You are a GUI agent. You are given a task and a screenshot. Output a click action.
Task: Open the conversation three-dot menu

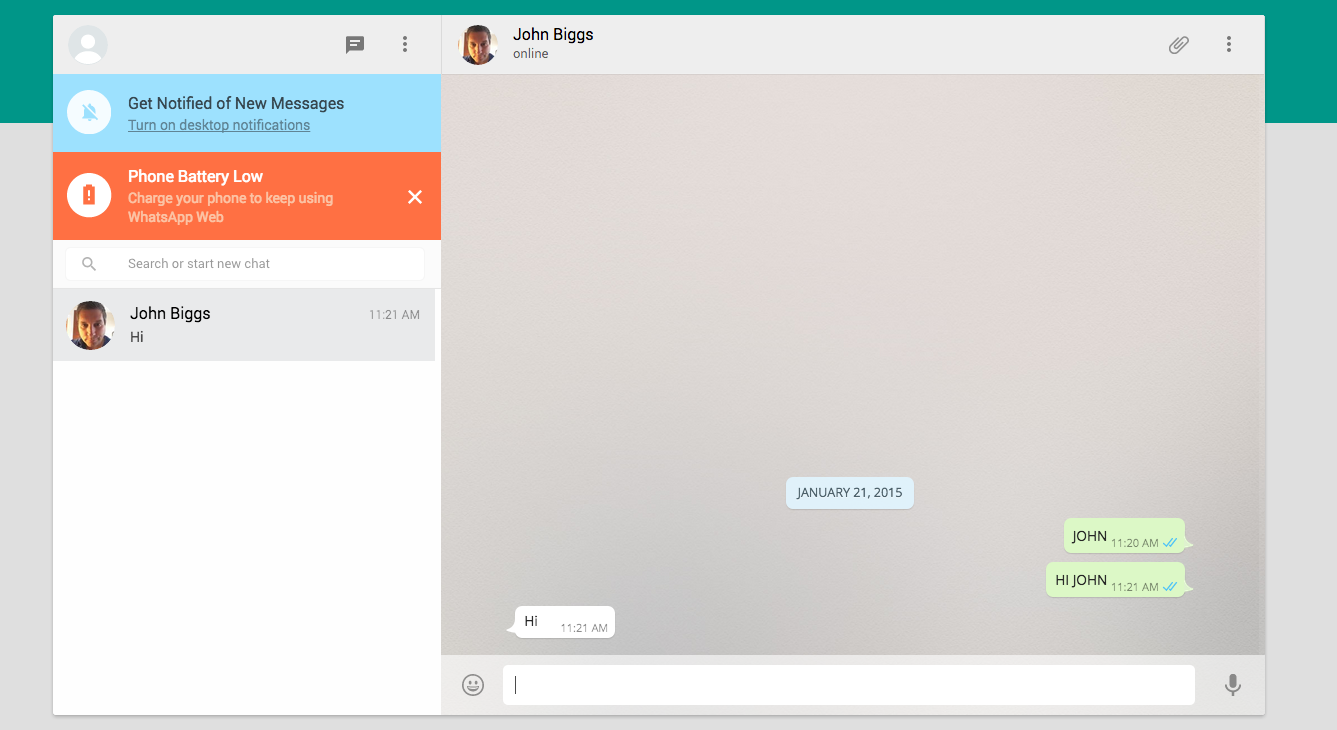pos(1228,44)
